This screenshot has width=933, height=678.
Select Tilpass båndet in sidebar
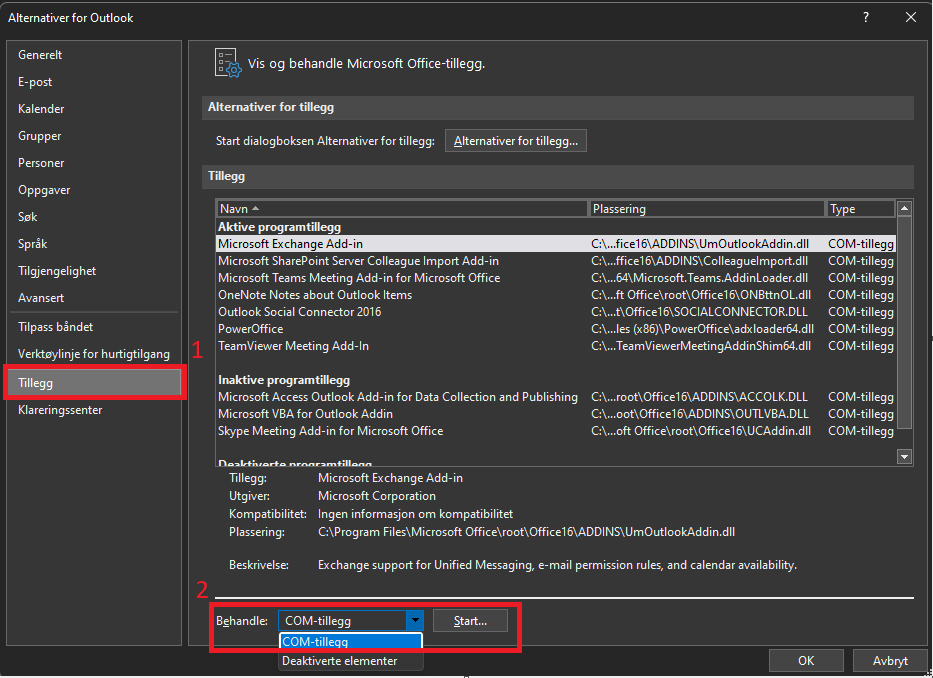(94, 327)
